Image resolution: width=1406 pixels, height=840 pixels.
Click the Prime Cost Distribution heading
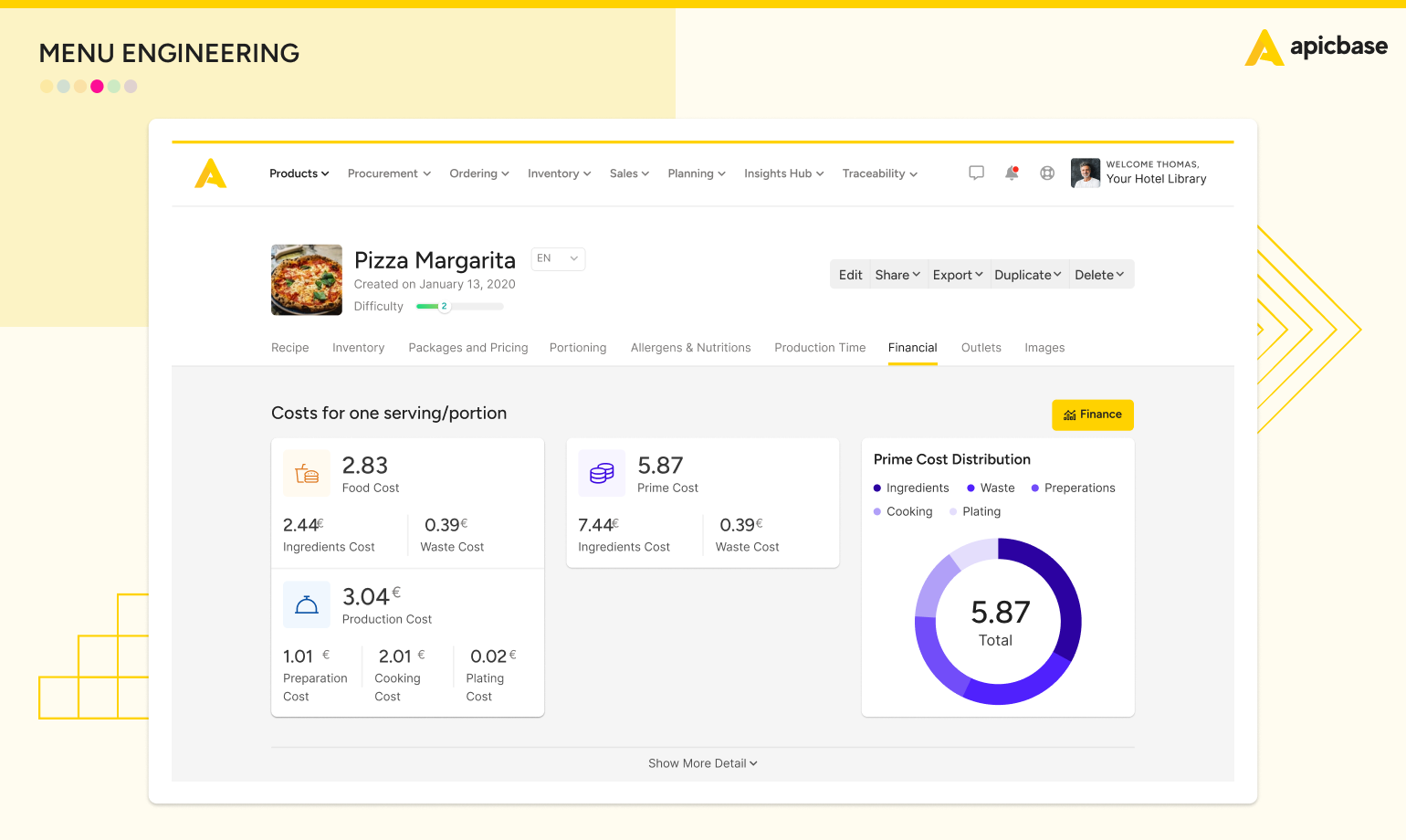tap(952, 459)
